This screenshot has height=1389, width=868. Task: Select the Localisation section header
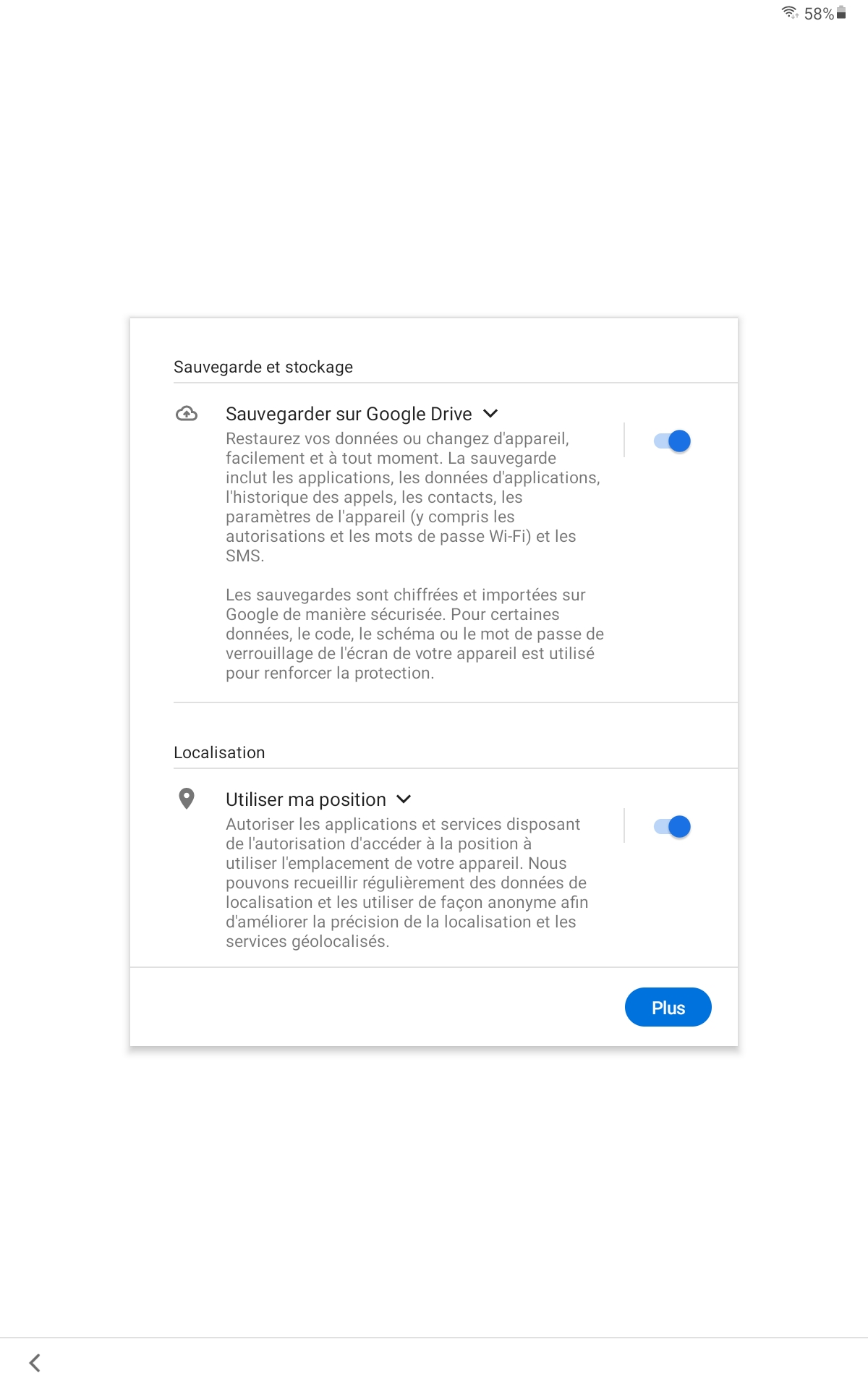pos(219,752)
